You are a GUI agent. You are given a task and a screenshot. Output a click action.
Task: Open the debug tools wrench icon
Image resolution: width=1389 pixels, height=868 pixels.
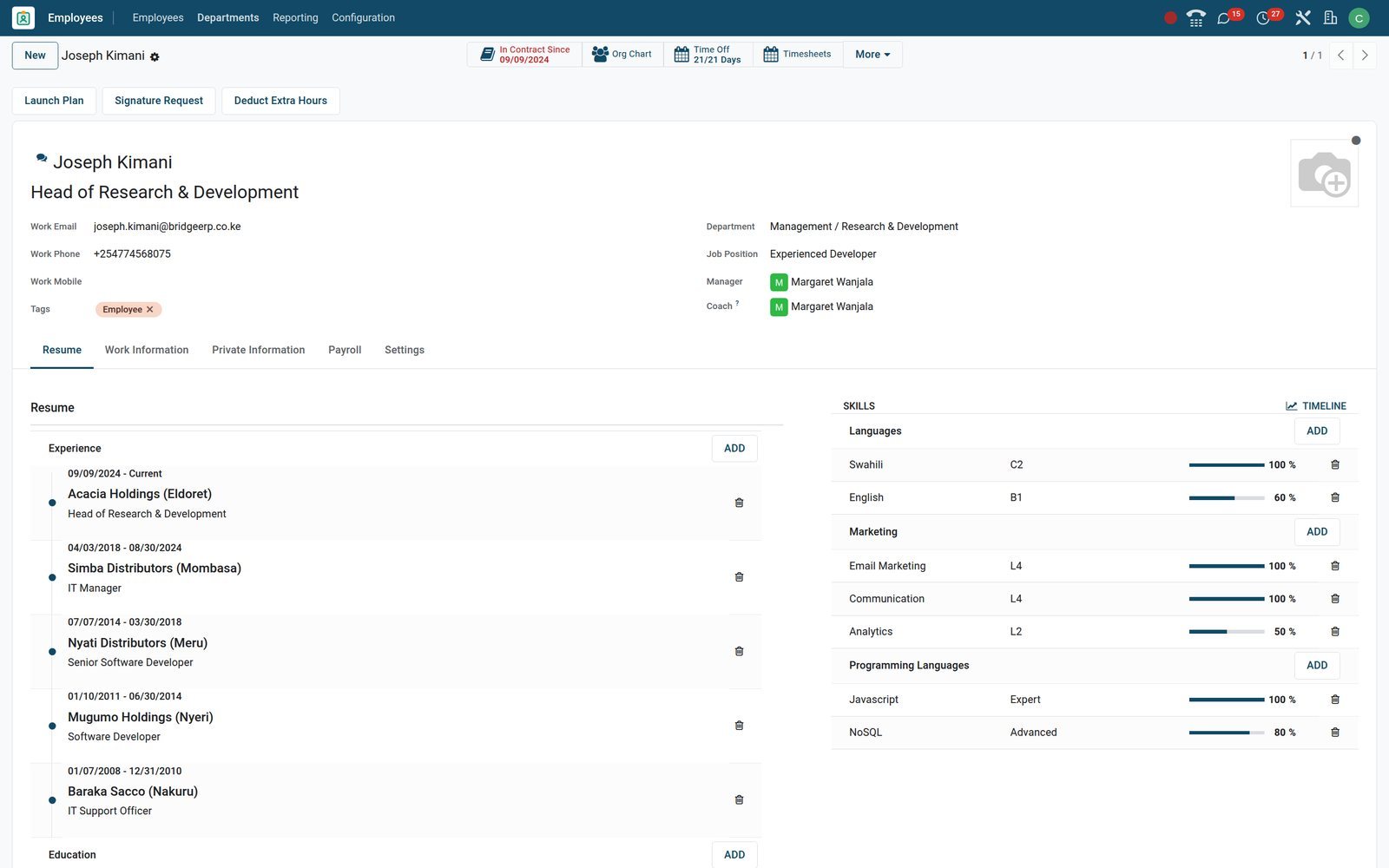point(1302,17)
